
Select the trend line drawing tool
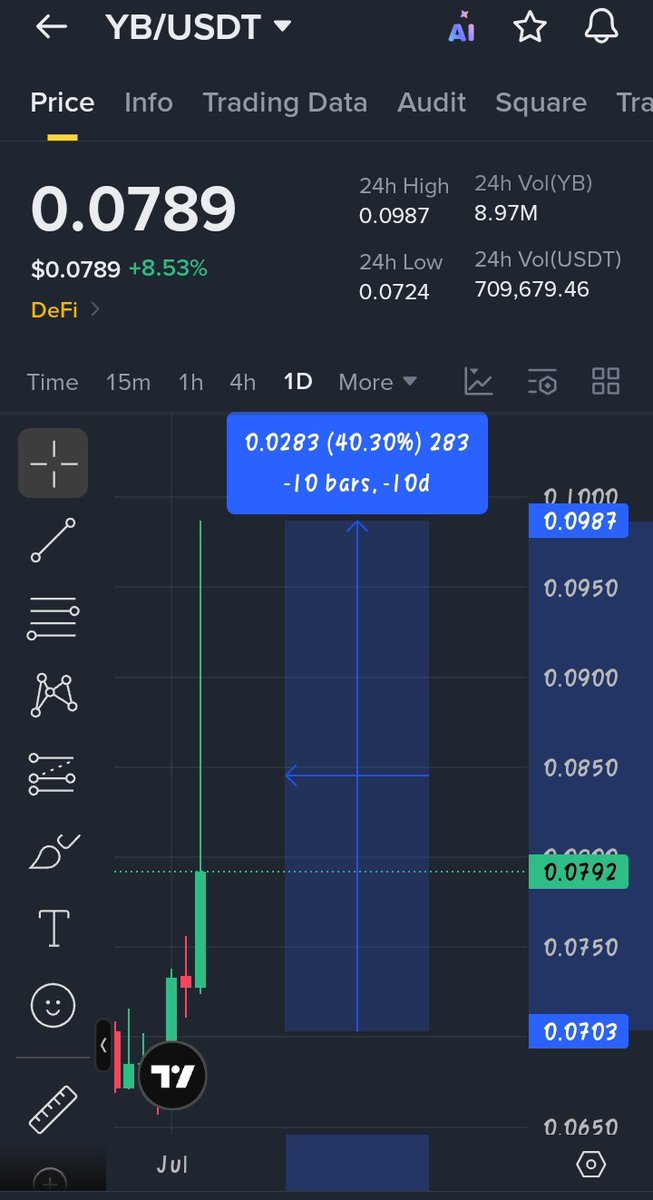(53, 540)
